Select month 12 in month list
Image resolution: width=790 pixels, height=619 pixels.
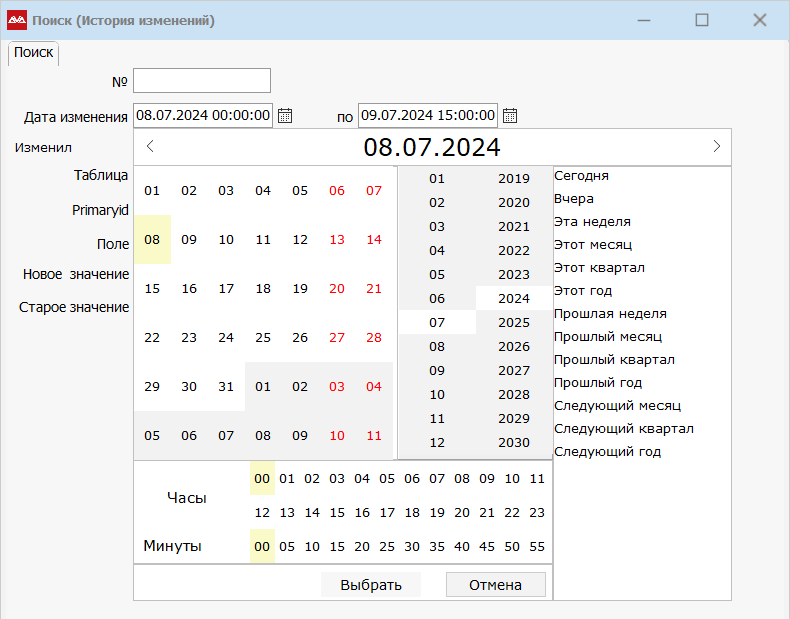pyautogui.click(x=437, y=443)
